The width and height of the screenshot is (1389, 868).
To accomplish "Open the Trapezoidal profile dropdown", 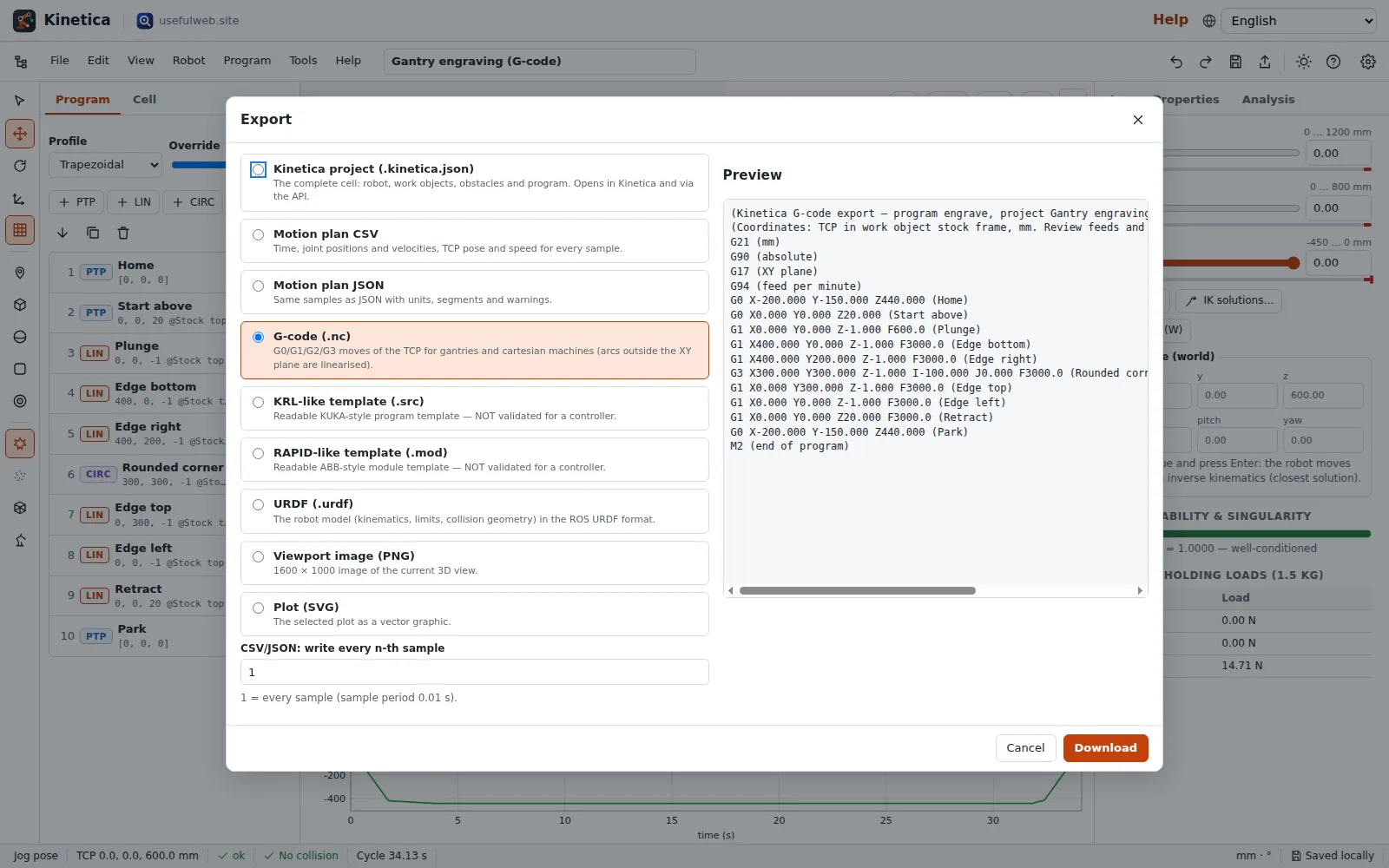I will [x=105, y=165].
